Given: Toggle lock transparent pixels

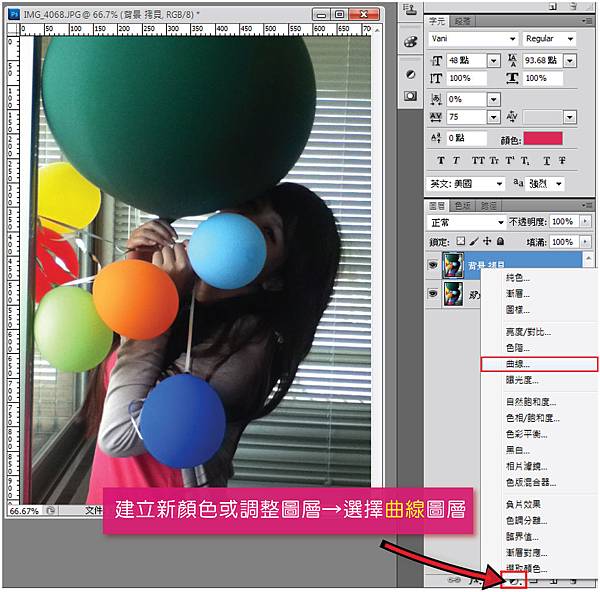Looking at the screenshot, I should coord(461,241).
